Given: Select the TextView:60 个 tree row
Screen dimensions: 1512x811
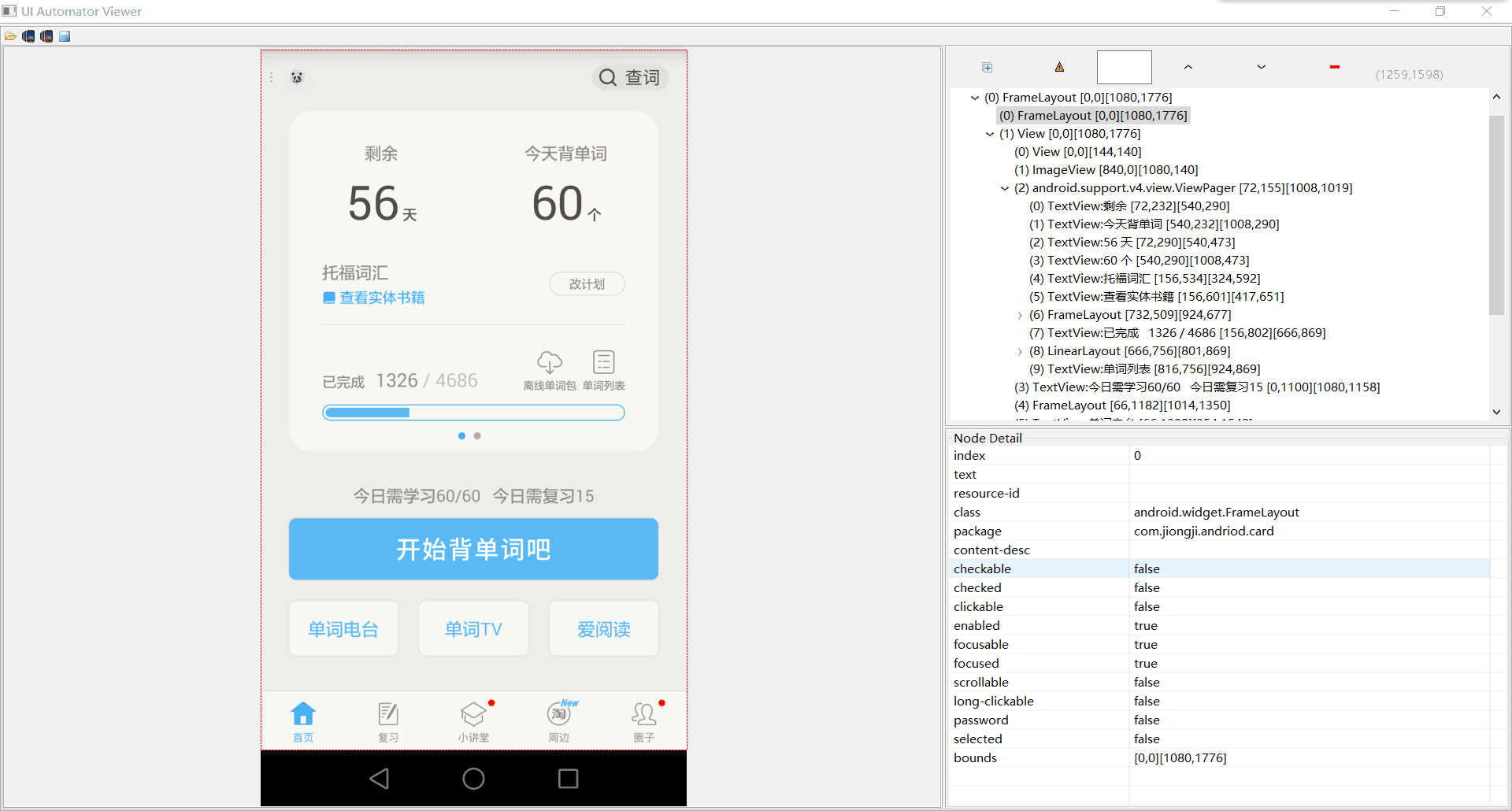Looking at the screenshot, I should (1139, 261).
